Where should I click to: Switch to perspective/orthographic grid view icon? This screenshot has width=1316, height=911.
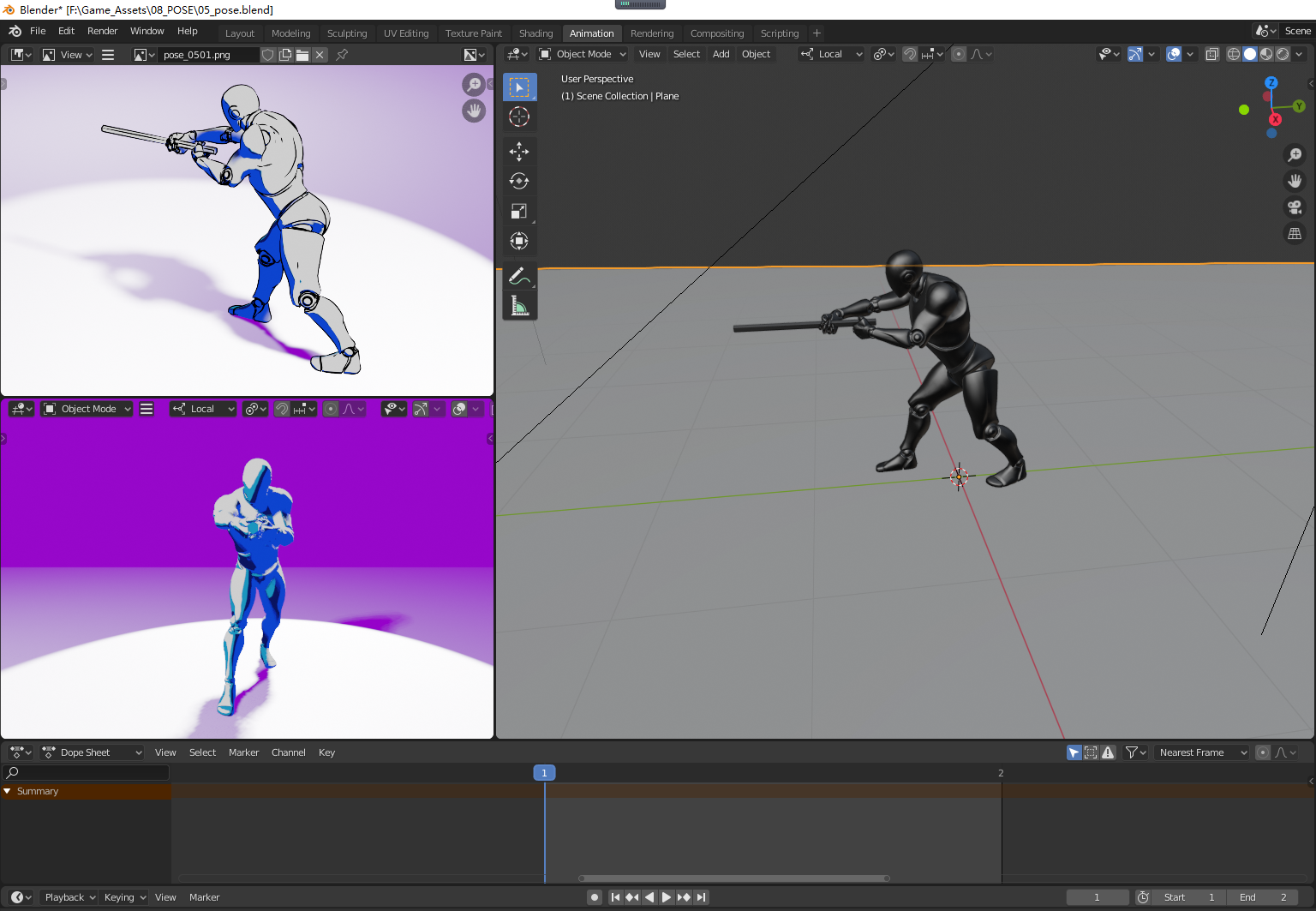(x=1295, y=234)
